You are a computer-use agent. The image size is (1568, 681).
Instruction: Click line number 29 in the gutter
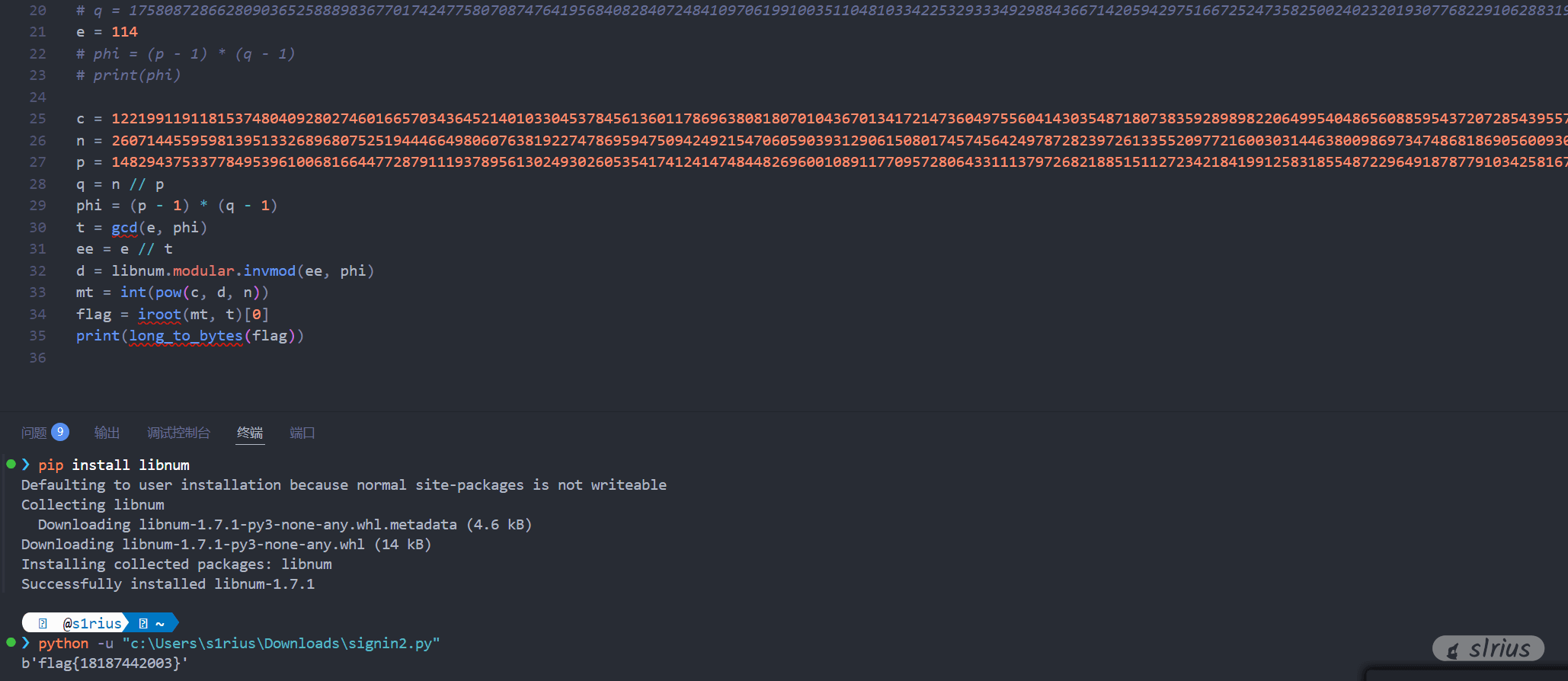(37, 206)
